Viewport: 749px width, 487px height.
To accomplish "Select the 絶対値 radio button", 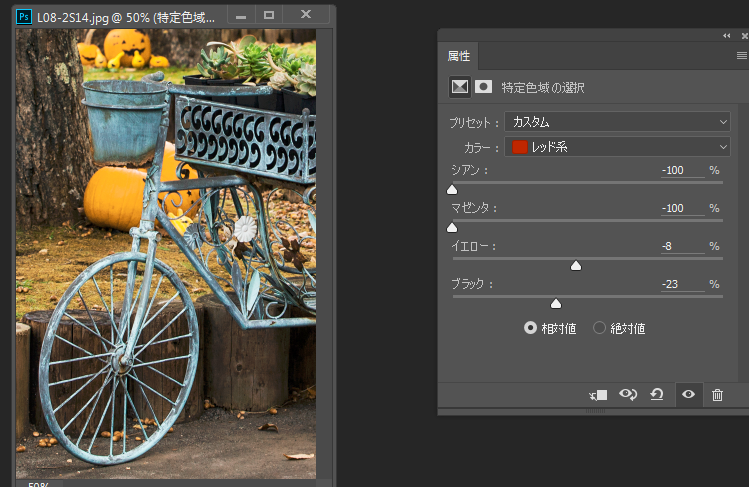I will point(599,328).
